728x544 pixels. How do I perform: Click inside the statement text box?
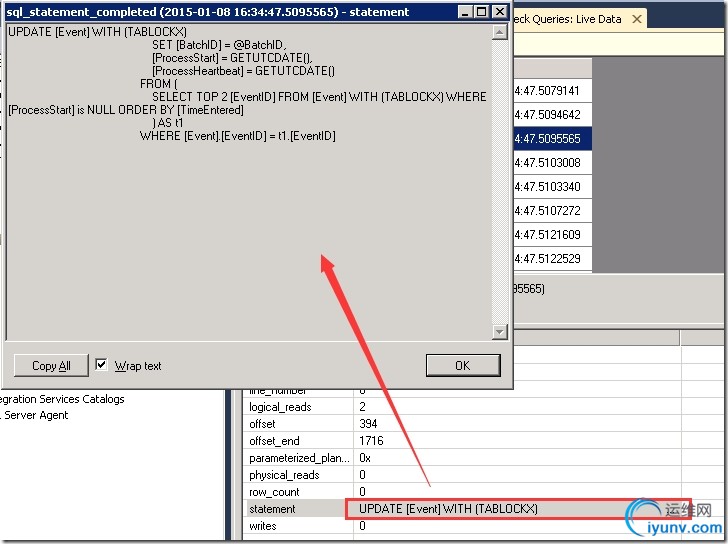248,182
